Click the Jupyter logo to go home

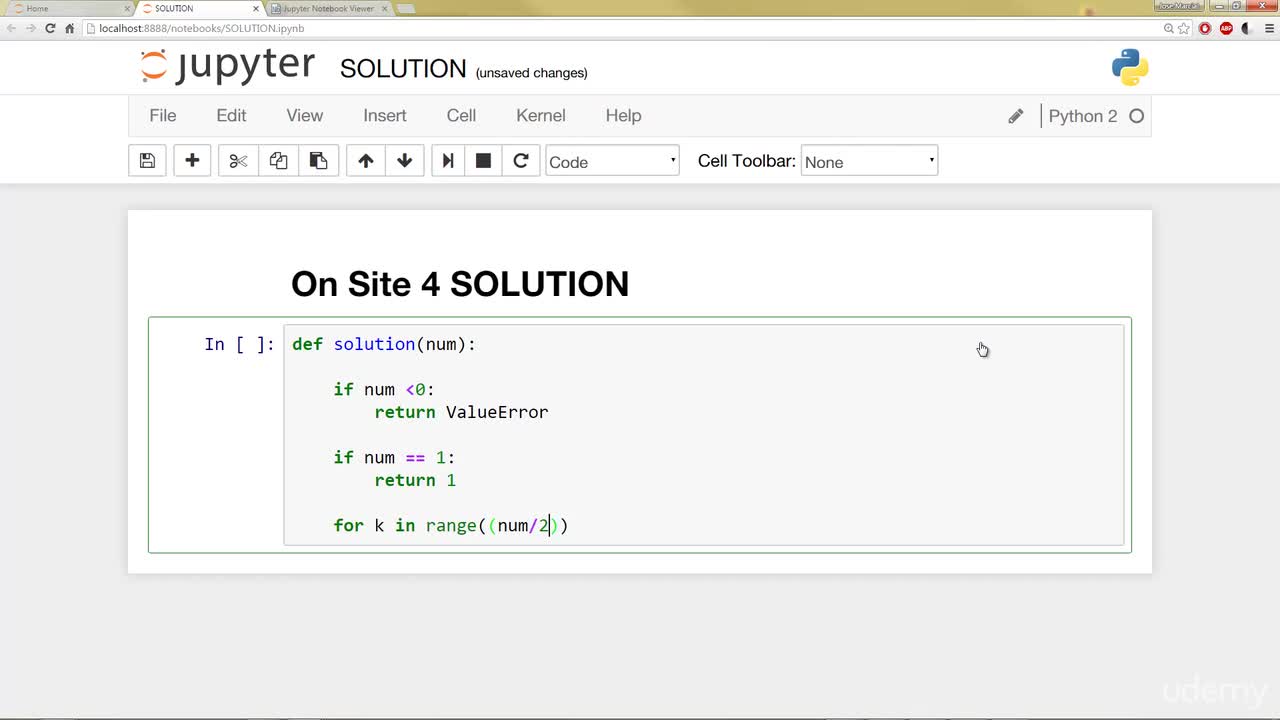(228, 66)
